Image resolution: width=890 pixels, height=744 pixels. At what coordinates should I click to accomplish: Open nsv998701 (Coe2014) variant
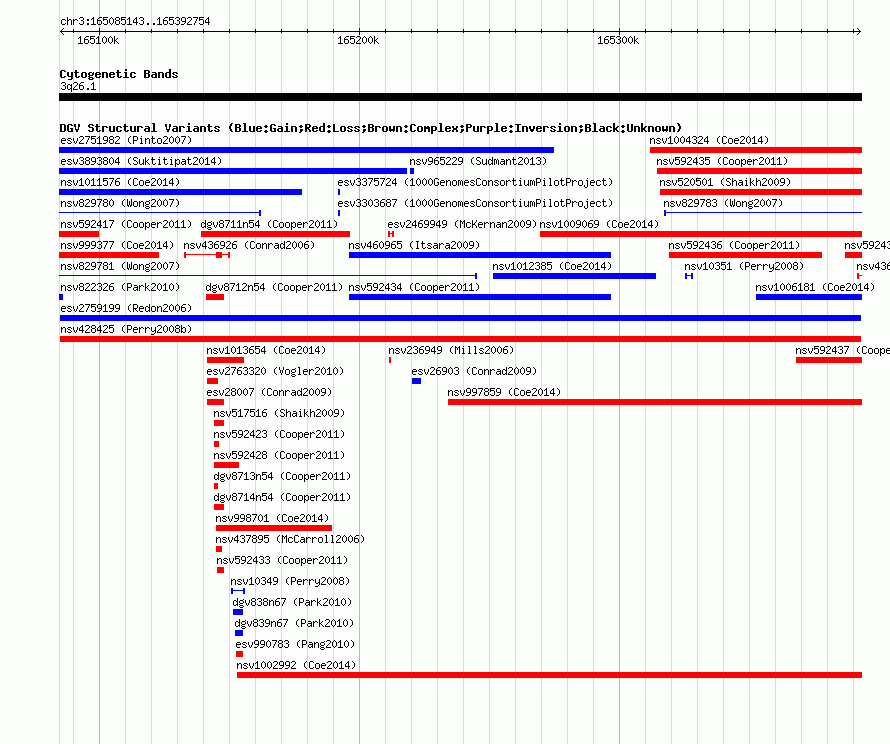pos(272,518)
